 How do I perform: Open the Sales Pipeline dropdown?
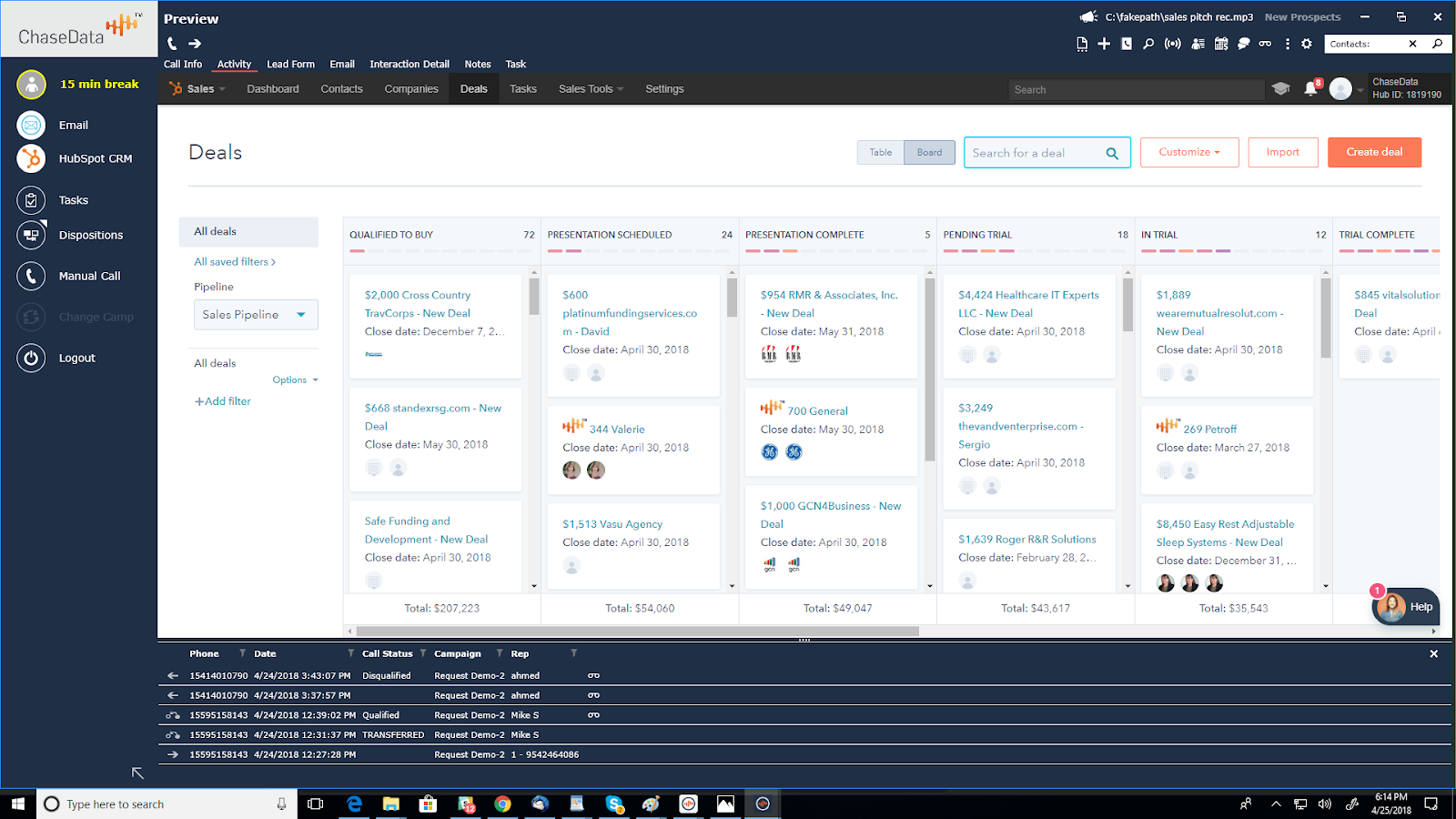tap(255, 314)
